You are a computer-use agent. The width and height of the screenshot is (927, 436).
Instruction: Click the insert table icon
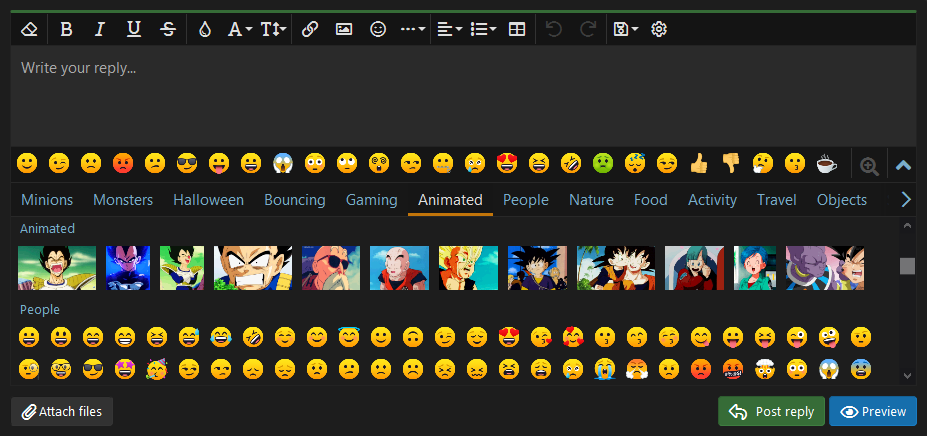click(x=517, y=29)
